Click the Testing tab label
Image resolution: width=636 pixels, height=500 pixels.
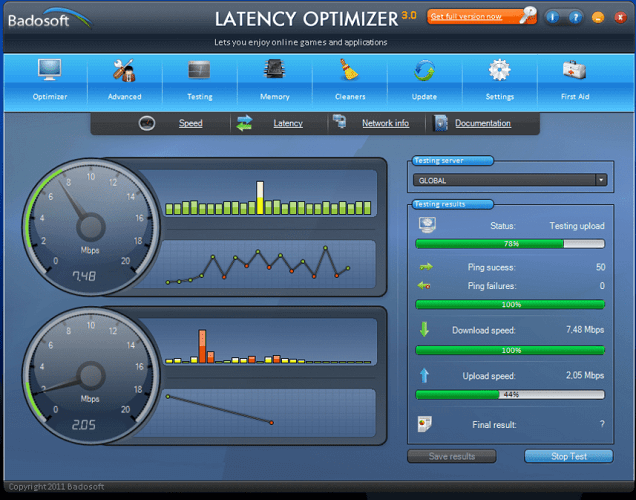(200, 97)
